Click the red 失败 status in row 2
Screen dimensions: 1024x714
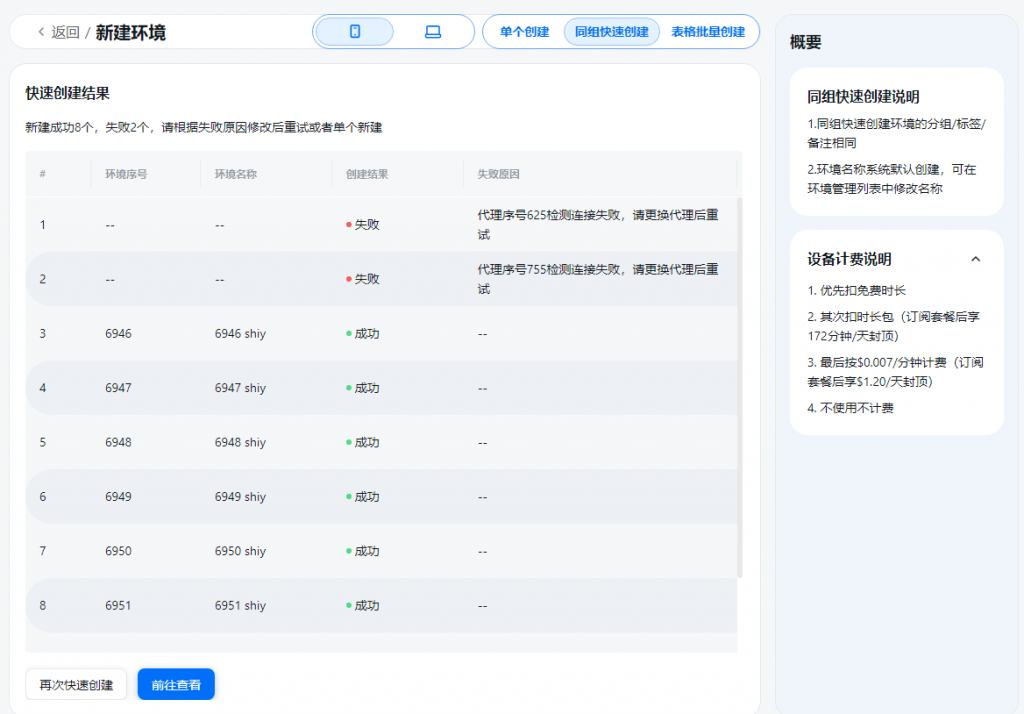click(x=362, y=279)
